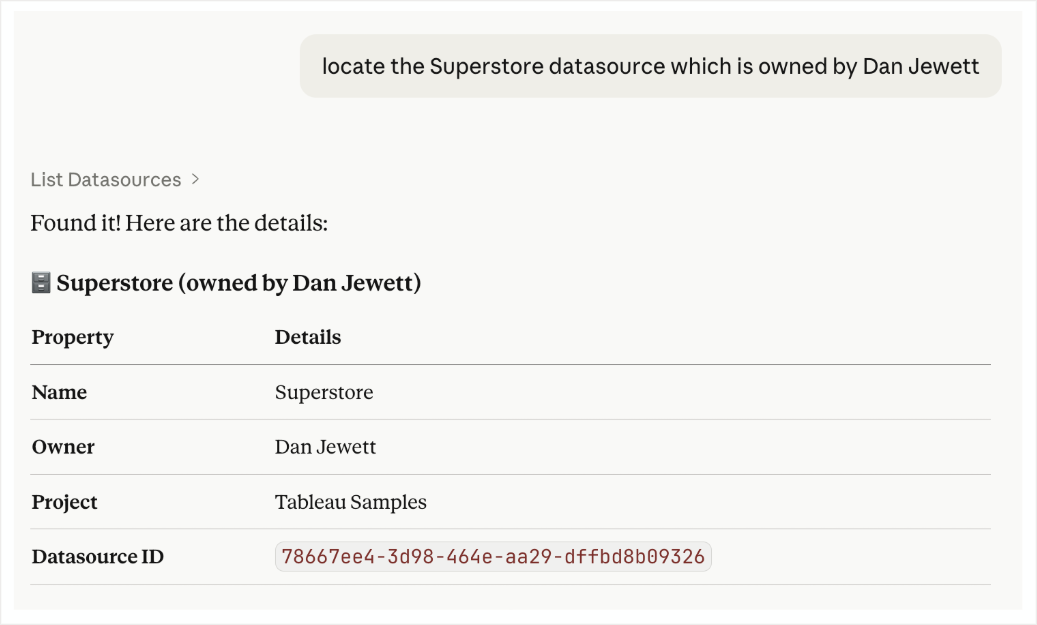Select the Owner value Dan Jewett
This screenshot has width=1037, height=625.
[x=325, y=447]
